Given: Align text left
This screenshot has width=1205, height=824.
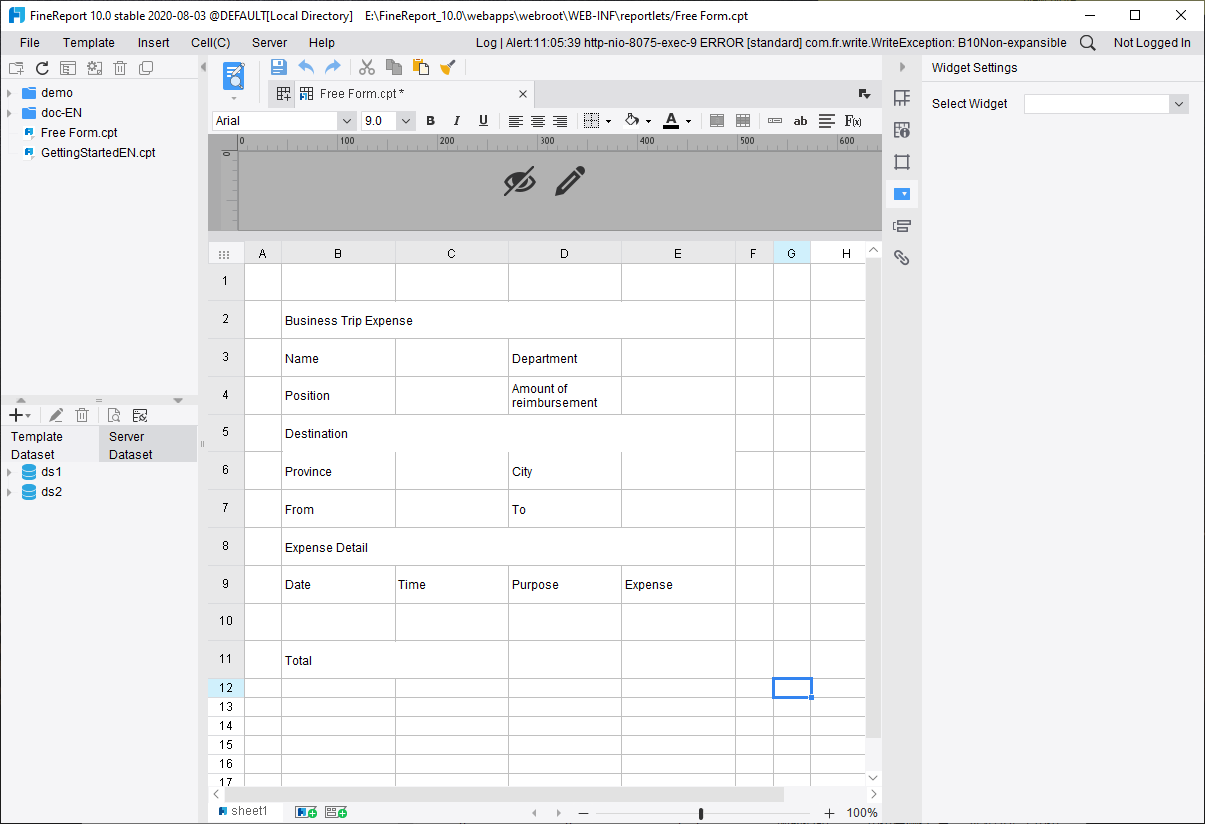Looking at the screenshot, I should tap(516, 121).
